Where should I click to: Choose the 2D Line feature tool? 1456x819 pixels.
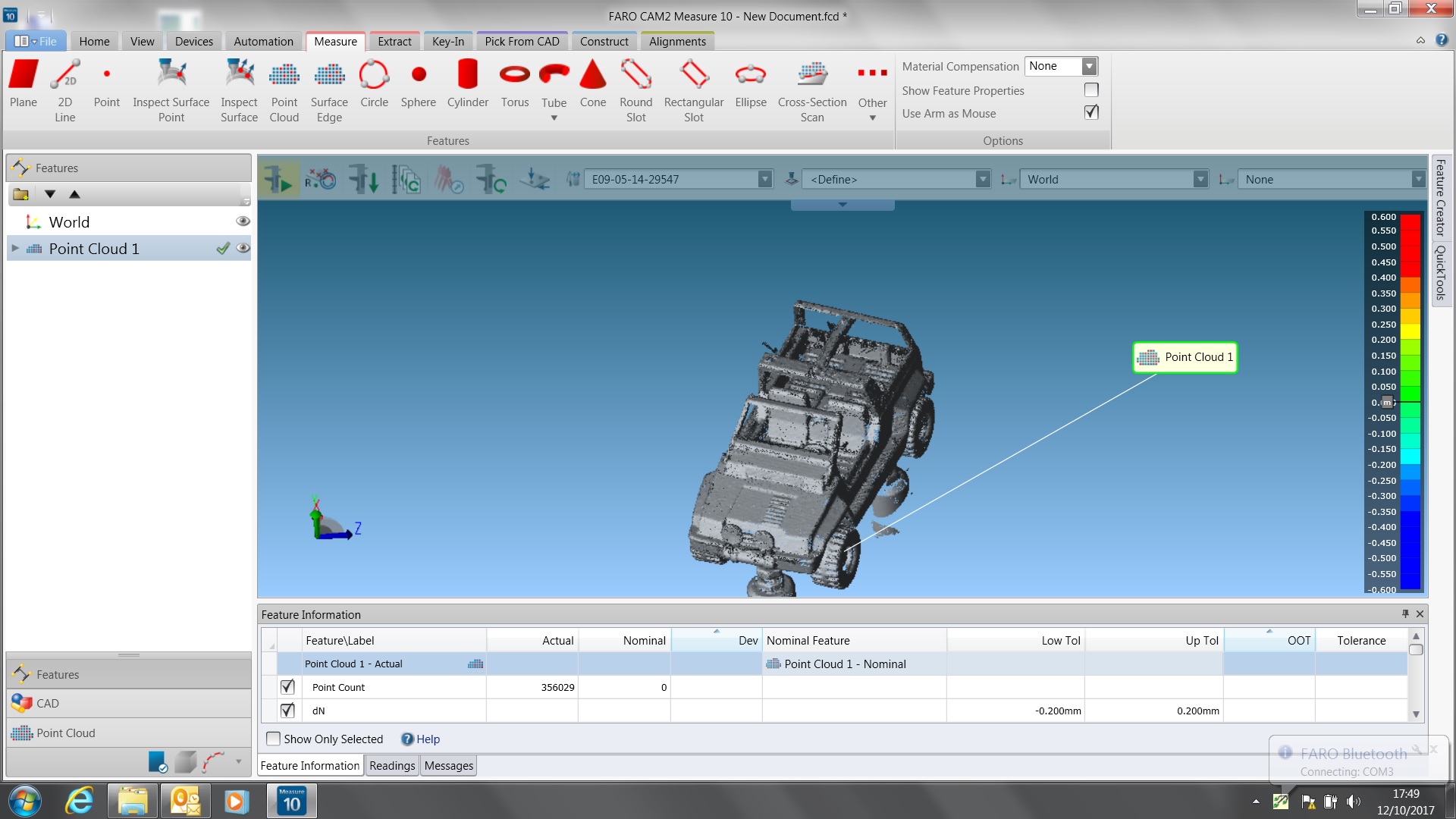pyautogui.click(x=65, y=91)
